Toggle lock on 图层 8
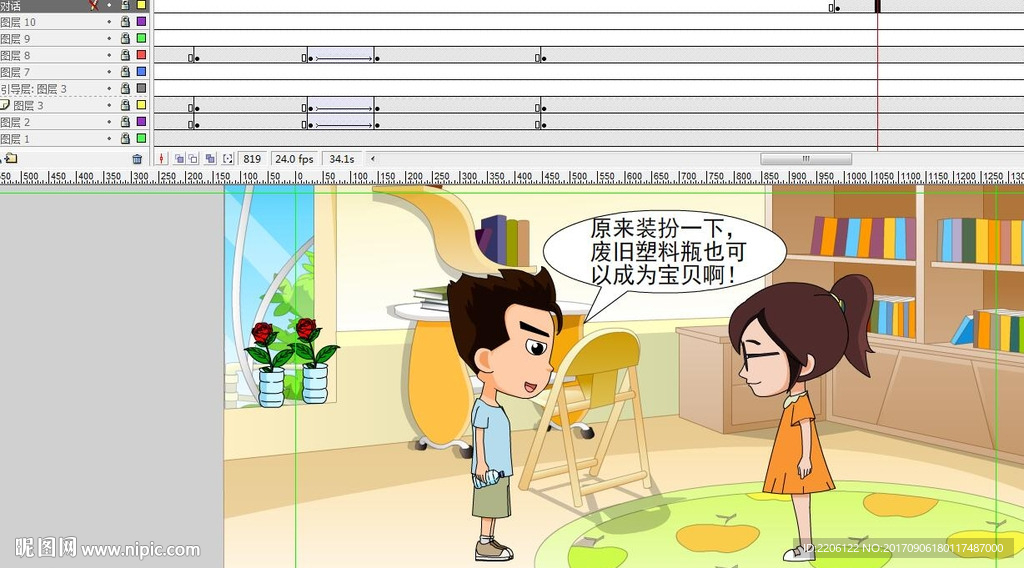The image size is (1024, 568). click(x=125, y=55)
